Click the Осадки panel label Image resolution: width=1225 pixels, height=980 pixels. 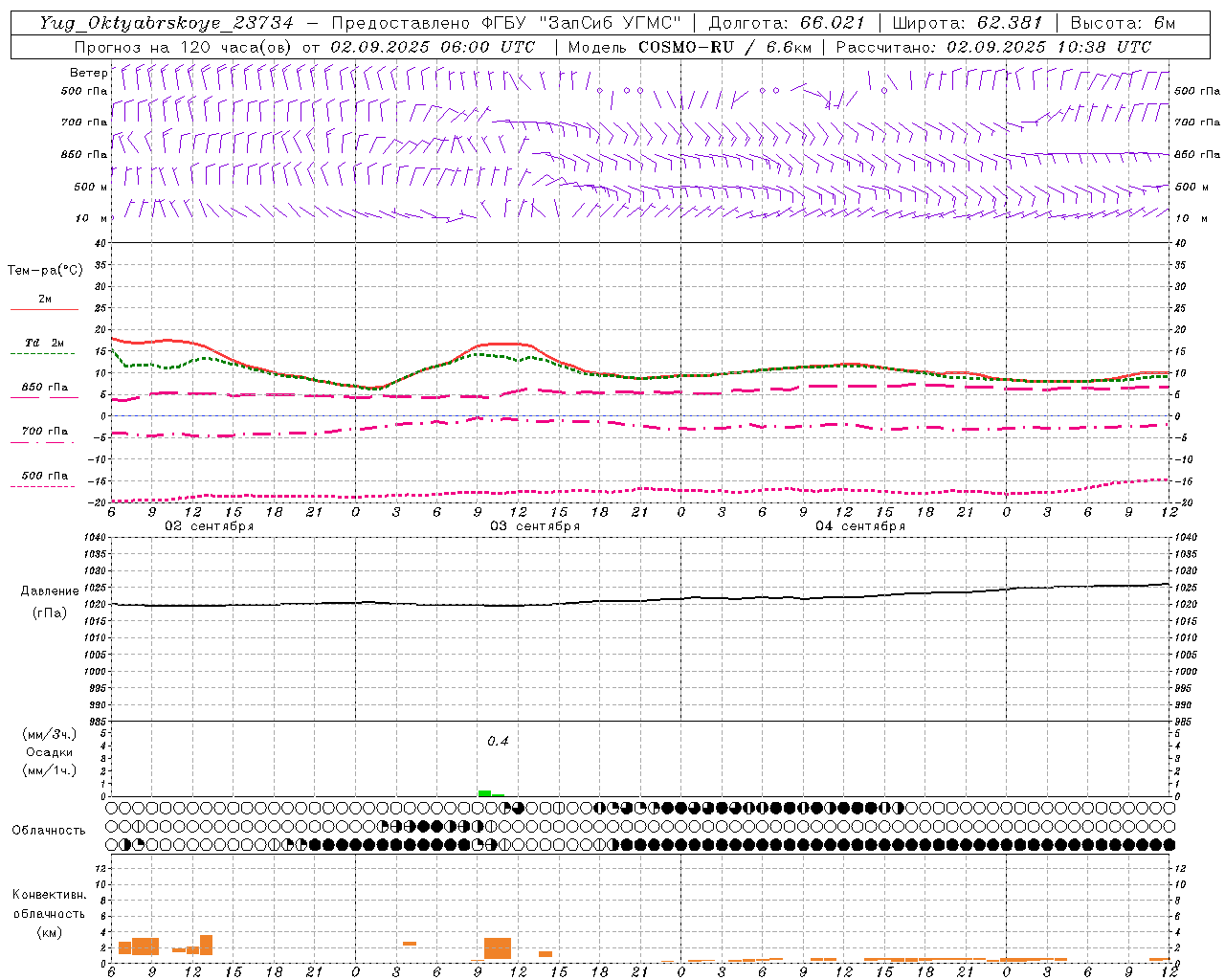pyautogui.click(x=50, y=752)
